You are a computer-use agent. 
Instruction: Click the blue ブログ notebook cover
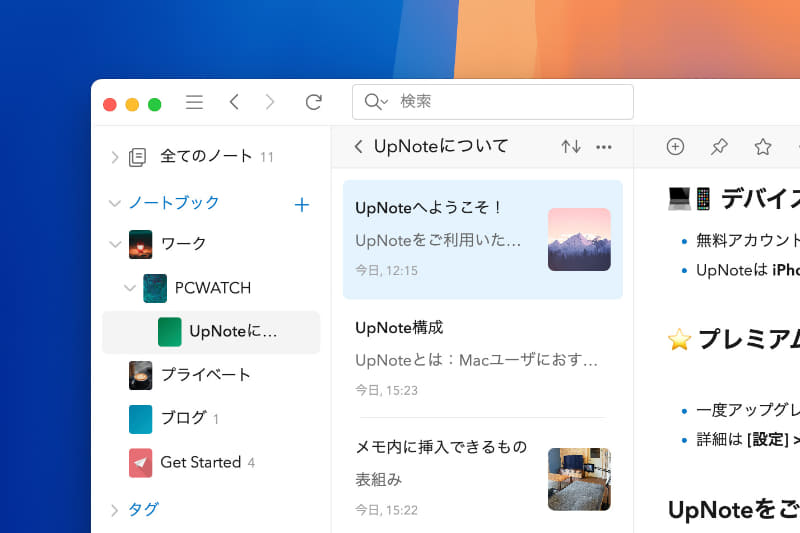coord(140,419)
